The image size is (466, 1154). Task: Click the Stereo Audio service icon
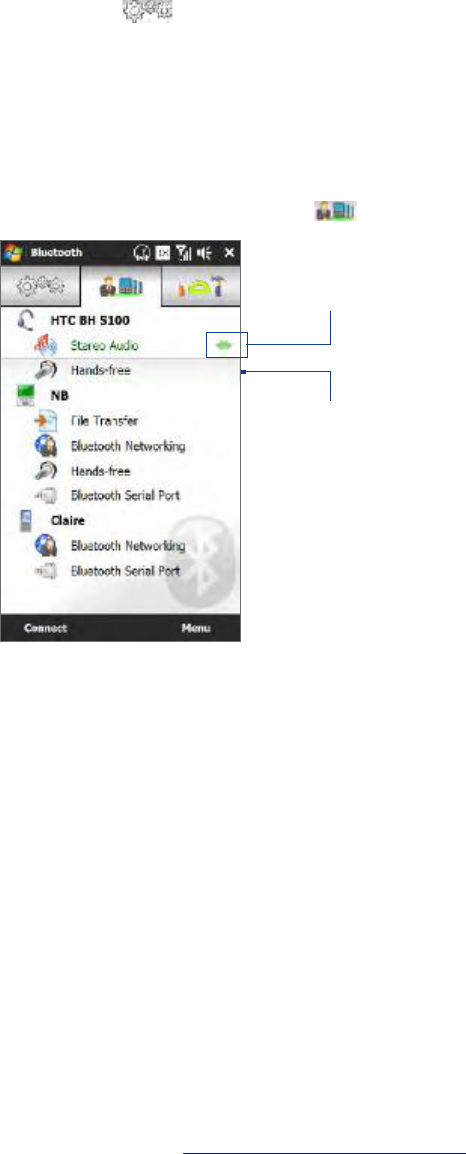coord(46,344)
